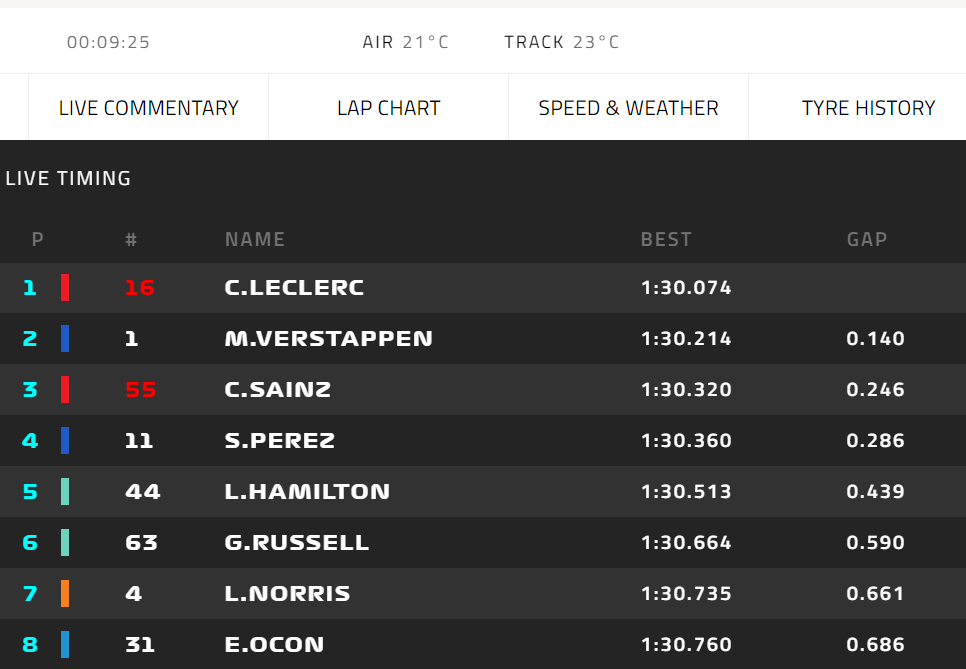Click on the C.SAINZ driver row

277,390
